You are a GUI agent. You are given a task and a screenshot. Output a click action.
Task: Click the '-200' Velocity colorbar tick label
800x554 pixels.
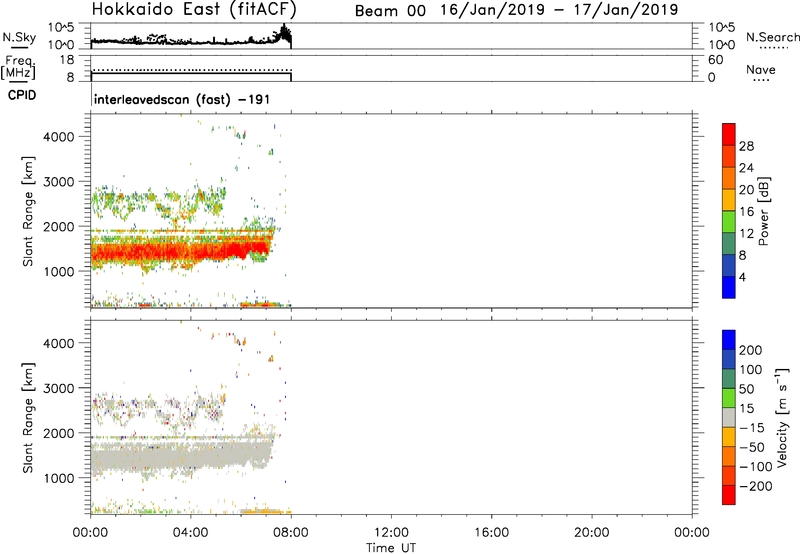[x=756, y=486]
